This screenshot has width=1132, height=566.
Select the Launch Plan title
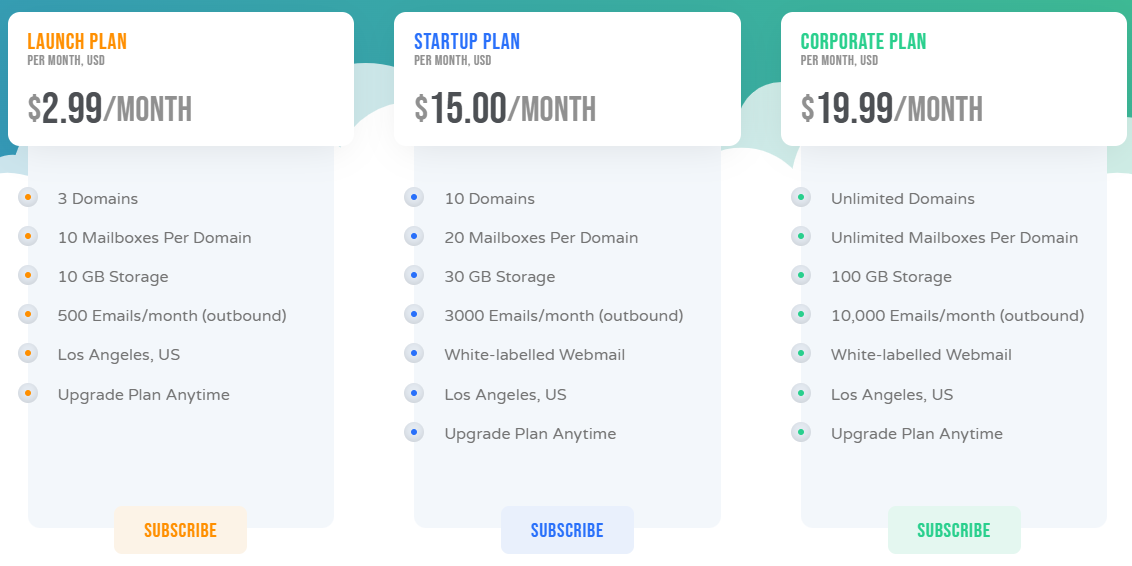point(77,42)
